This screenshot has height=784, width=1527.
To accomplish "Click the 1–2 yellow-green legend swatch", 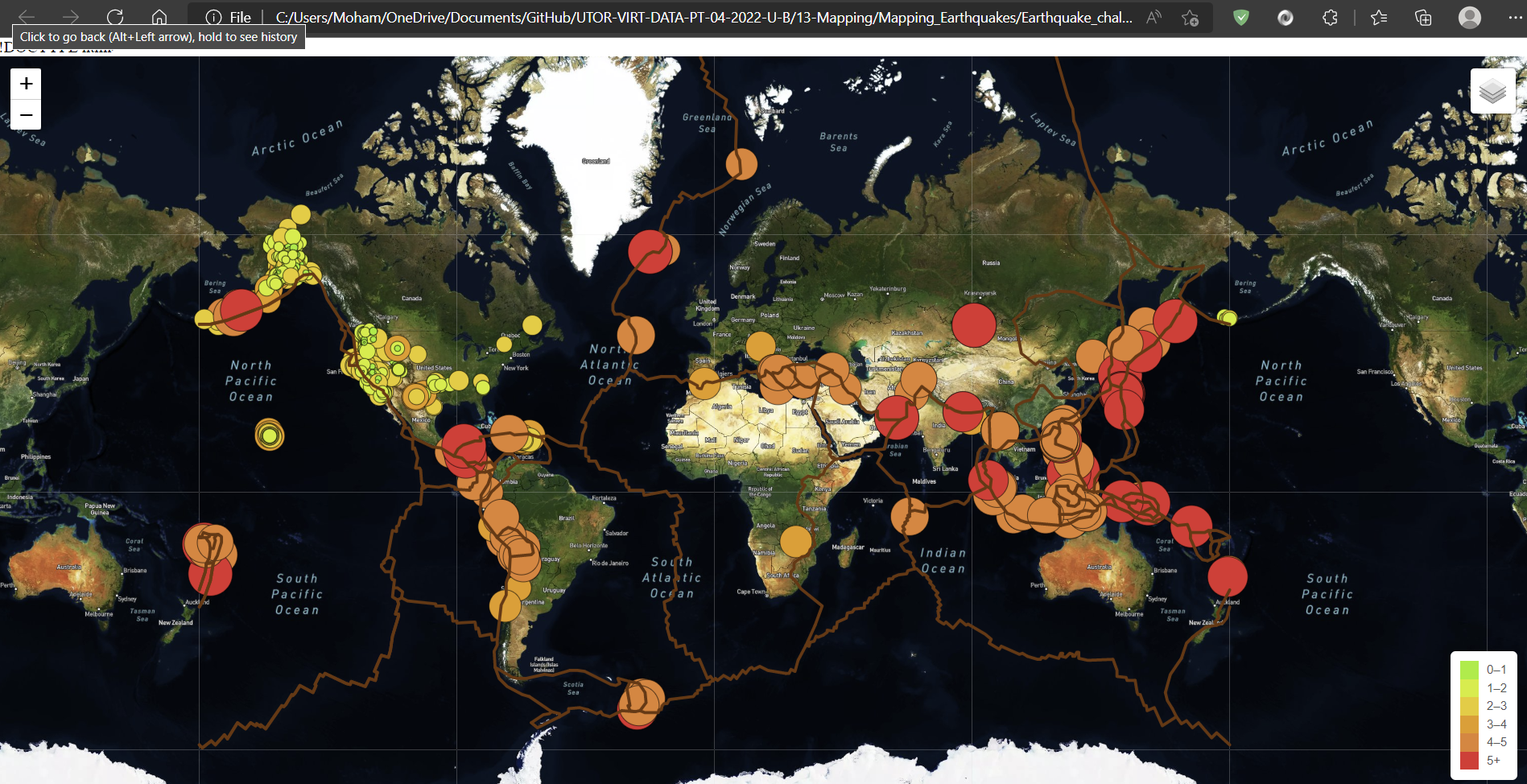I will (x=1470, y=687).
